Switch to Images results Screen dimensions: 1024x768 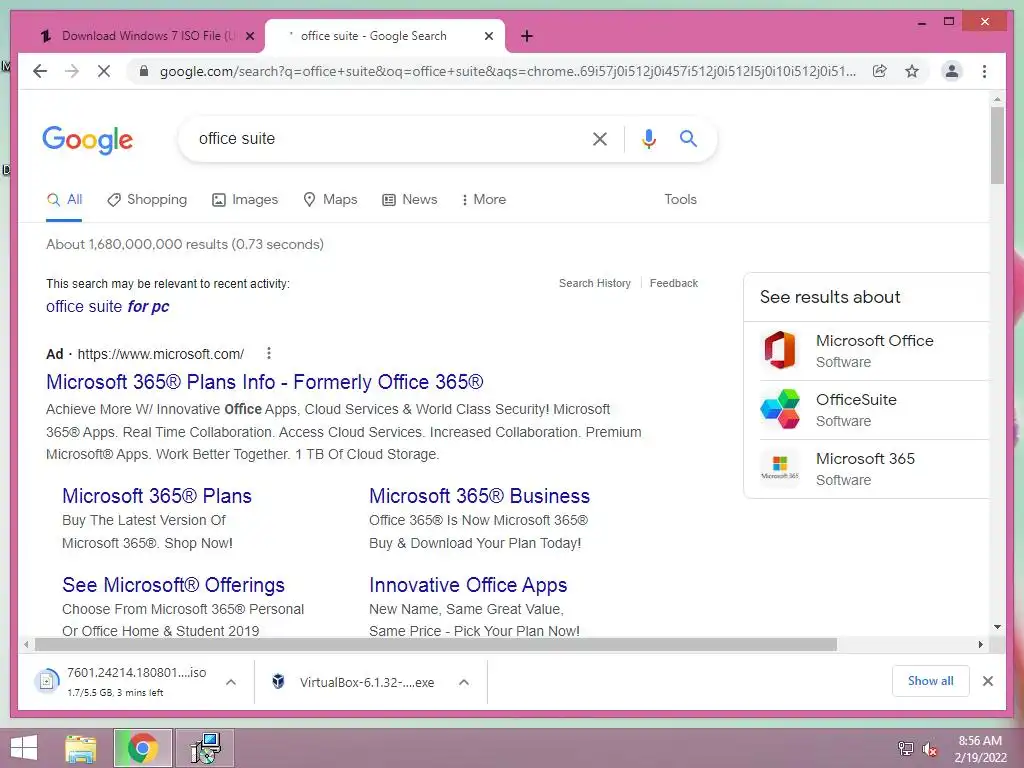(x=245, y=199)
